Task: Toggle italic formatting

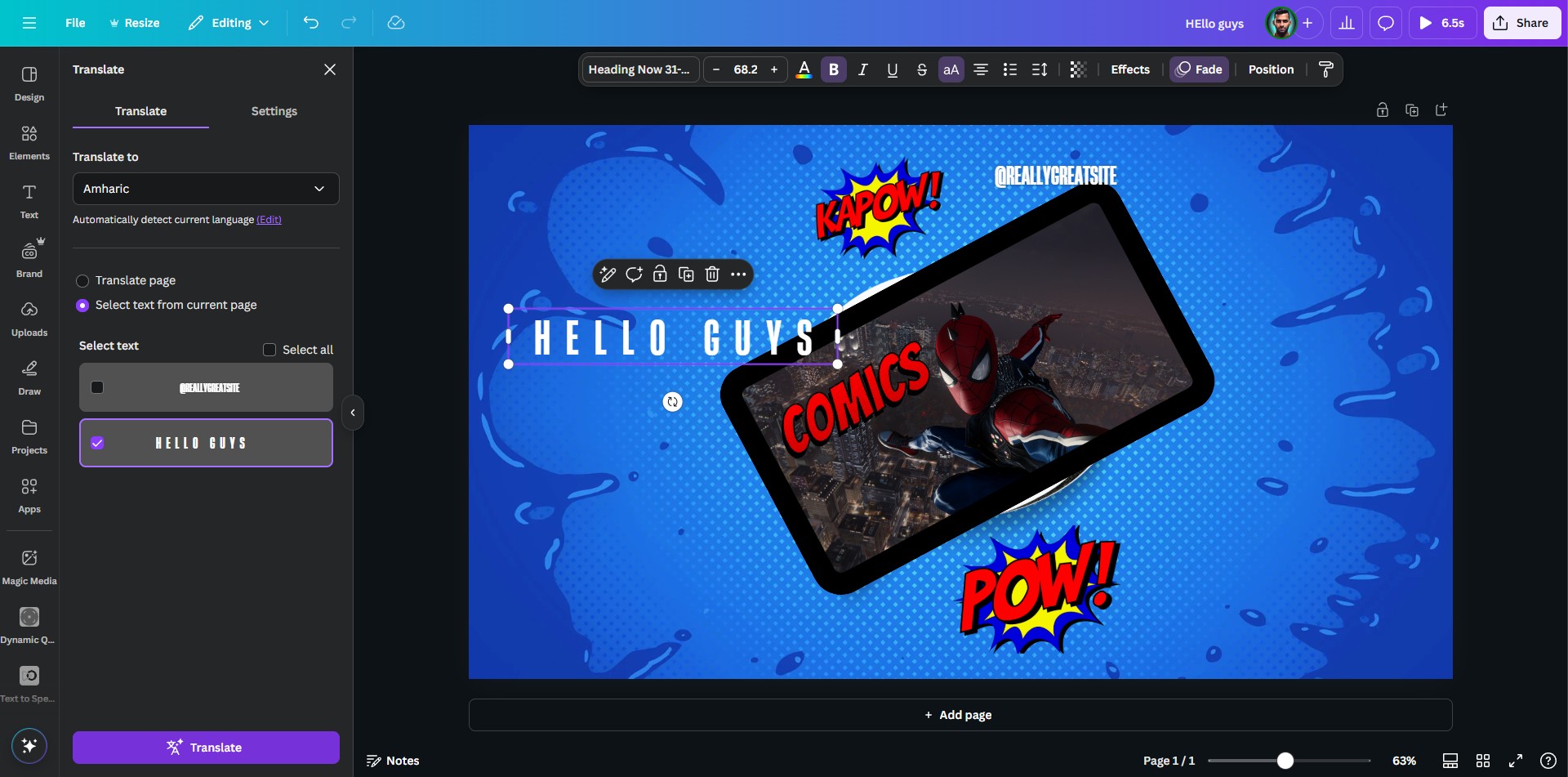Action: 862,69
